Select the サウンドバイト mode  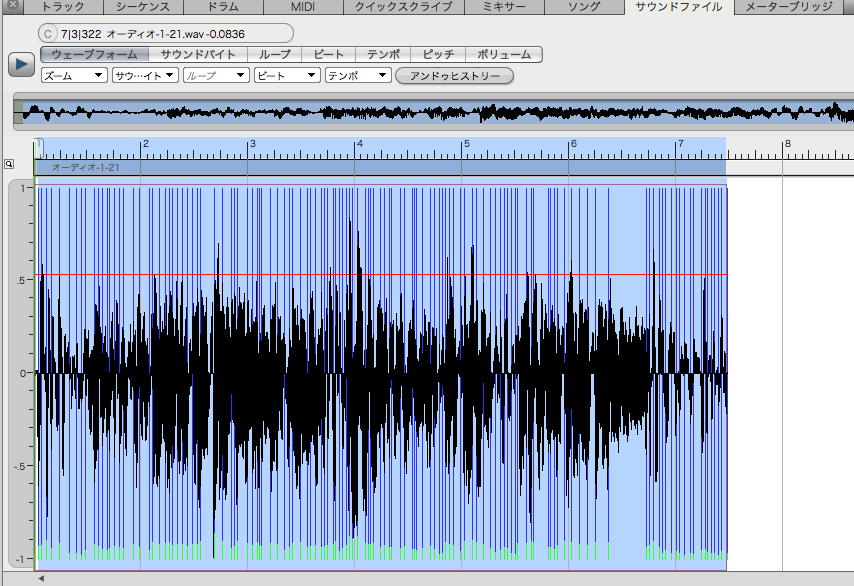pyautogui.click(x=198, y=54)
